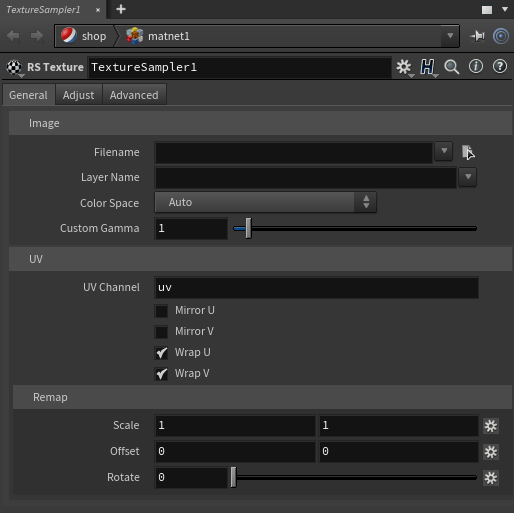
Task: Switch to the Adjust tab
Action: (x=79, y=95)
